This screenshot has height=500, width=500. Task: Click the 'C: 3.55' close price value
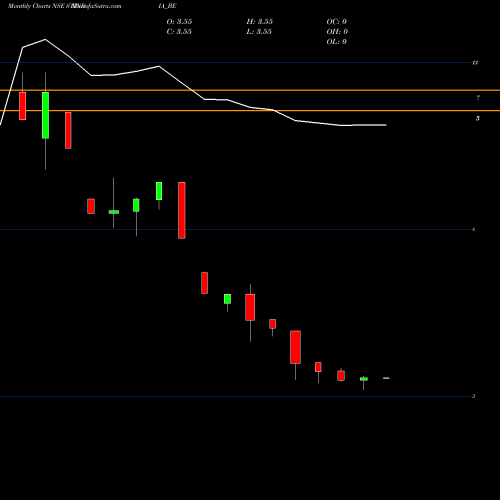click(x=179, y=32)
